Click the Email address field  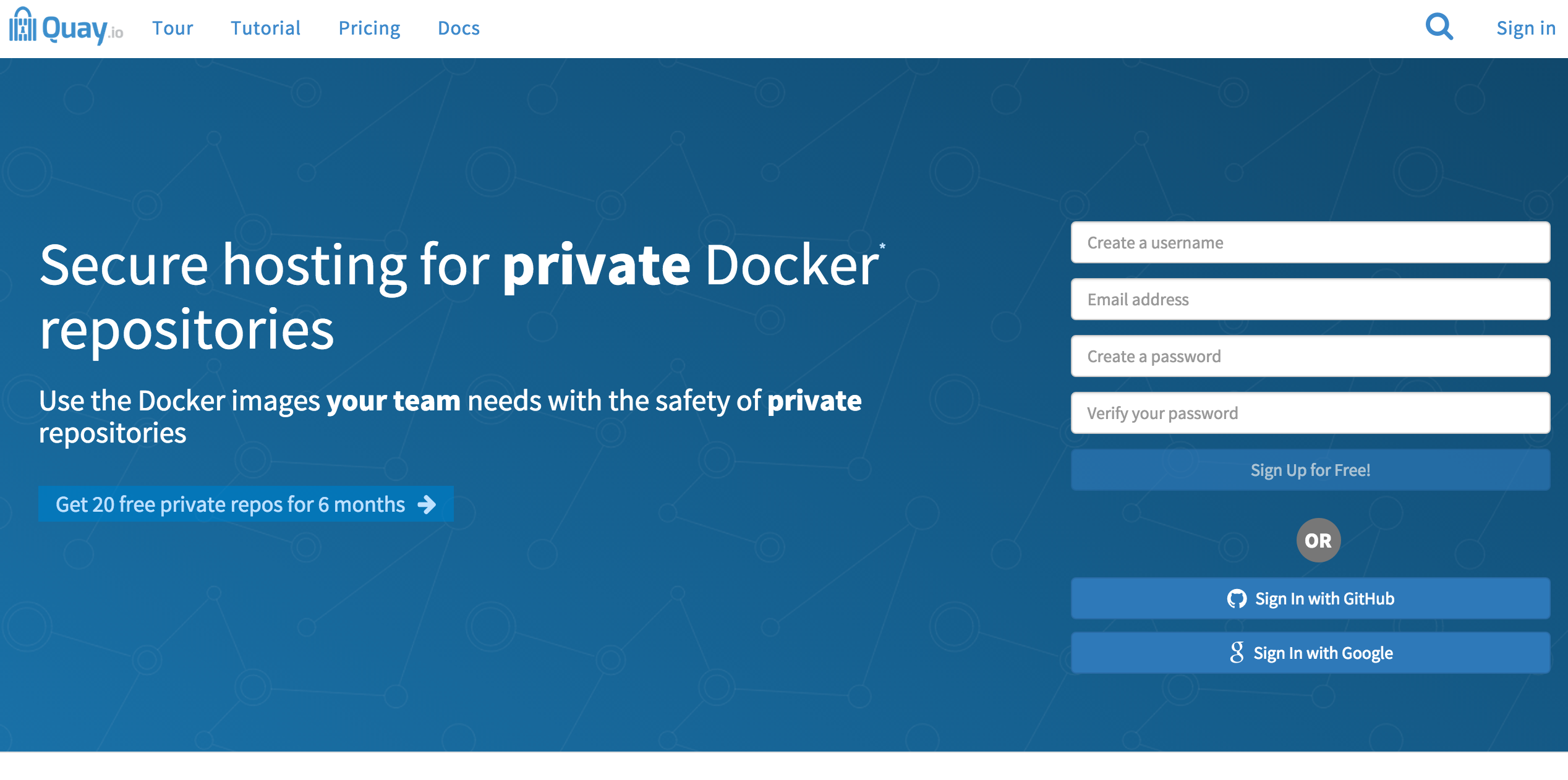1310,299
